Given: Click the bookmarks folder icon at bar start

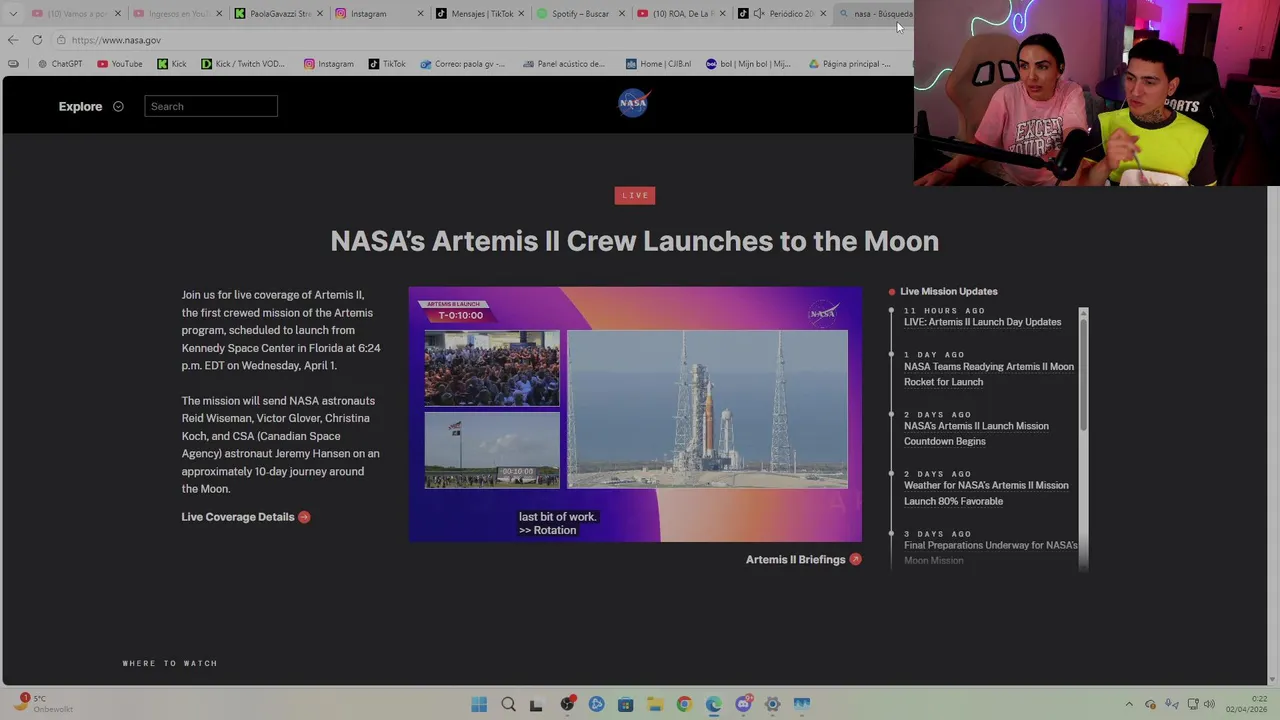Looking at the screenshot, I should (x=13, y=64).
